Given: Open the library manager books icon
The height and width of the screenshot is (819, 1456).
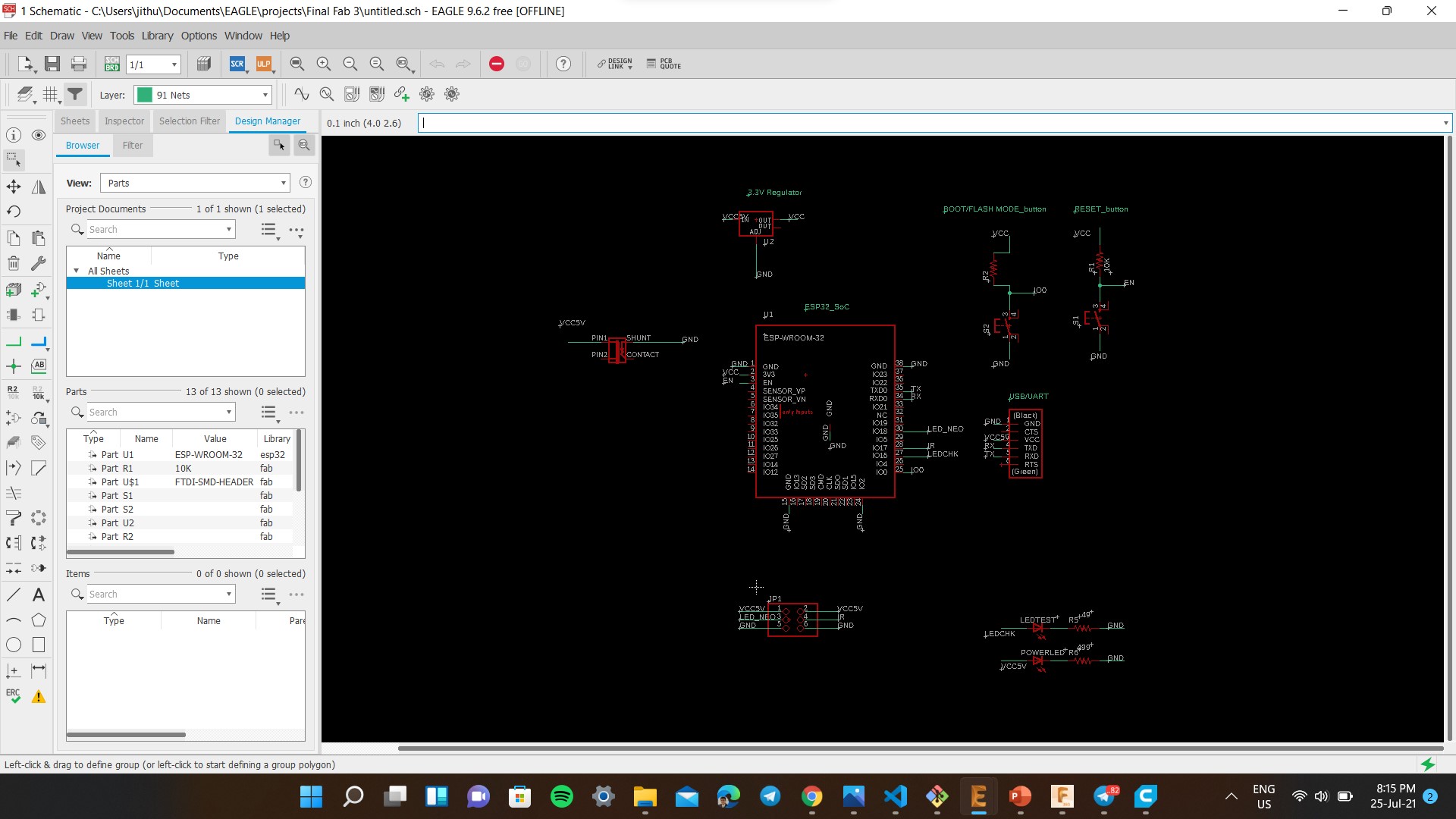Looking at the screenshot, I should point(203,64).
